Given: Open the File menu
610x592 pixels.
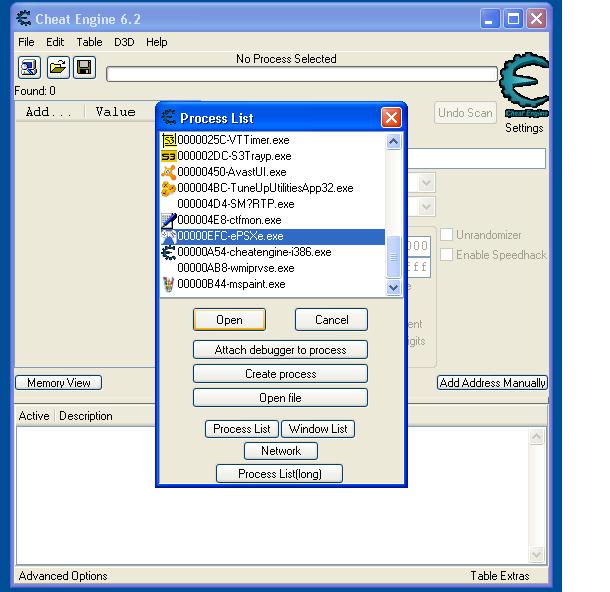Looking at the screenshot, I should (26, 42).
